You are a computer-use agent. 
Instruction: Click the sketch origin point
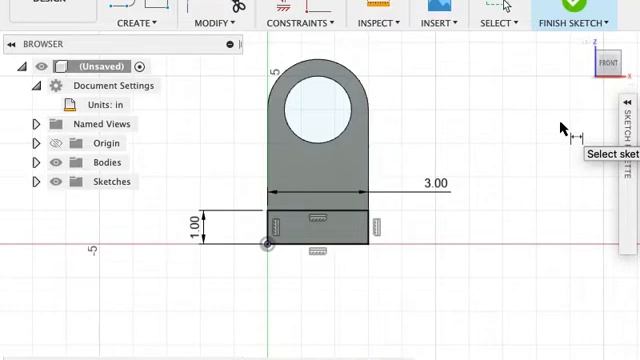click(267, 244)
